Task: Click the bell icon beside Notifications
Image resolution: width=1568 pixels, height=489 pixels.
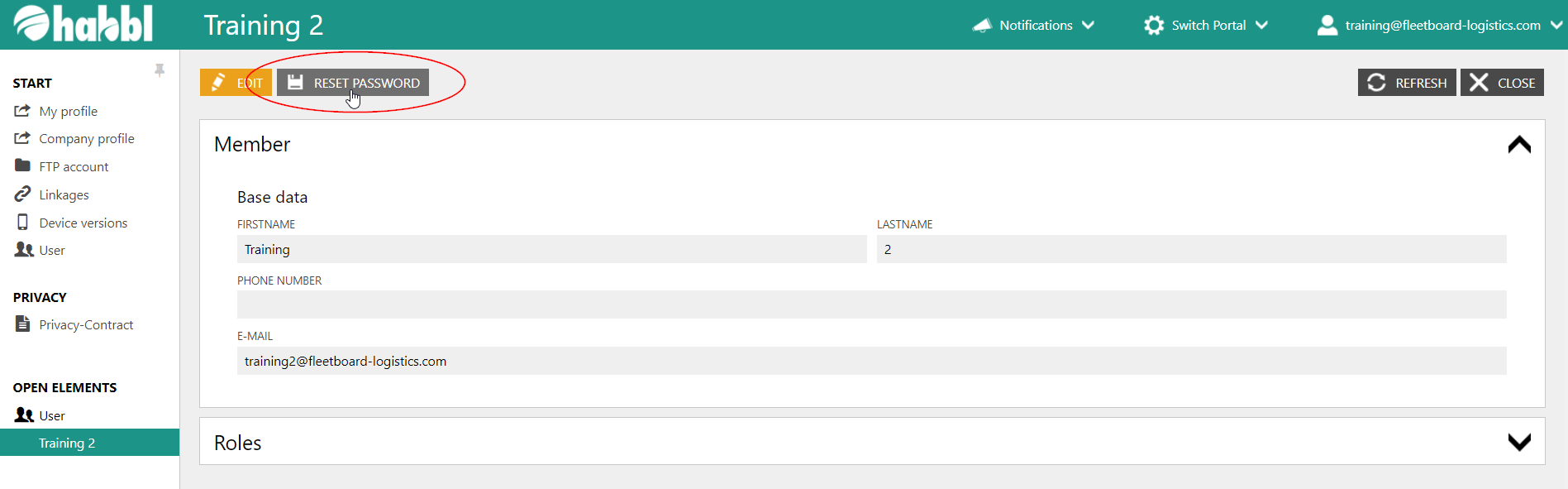Action: (x=982, y=25)
